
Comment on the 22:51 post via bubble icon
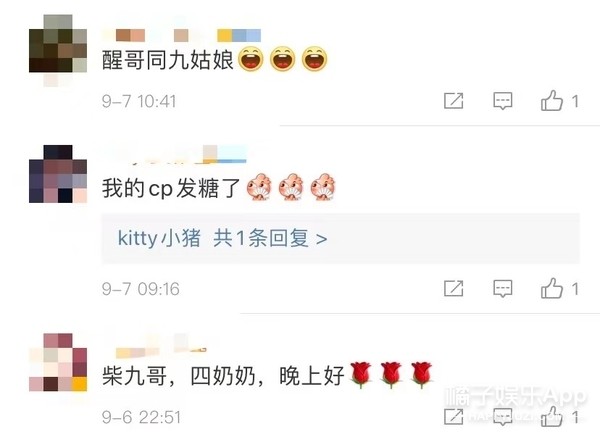(x=502, y=416)
